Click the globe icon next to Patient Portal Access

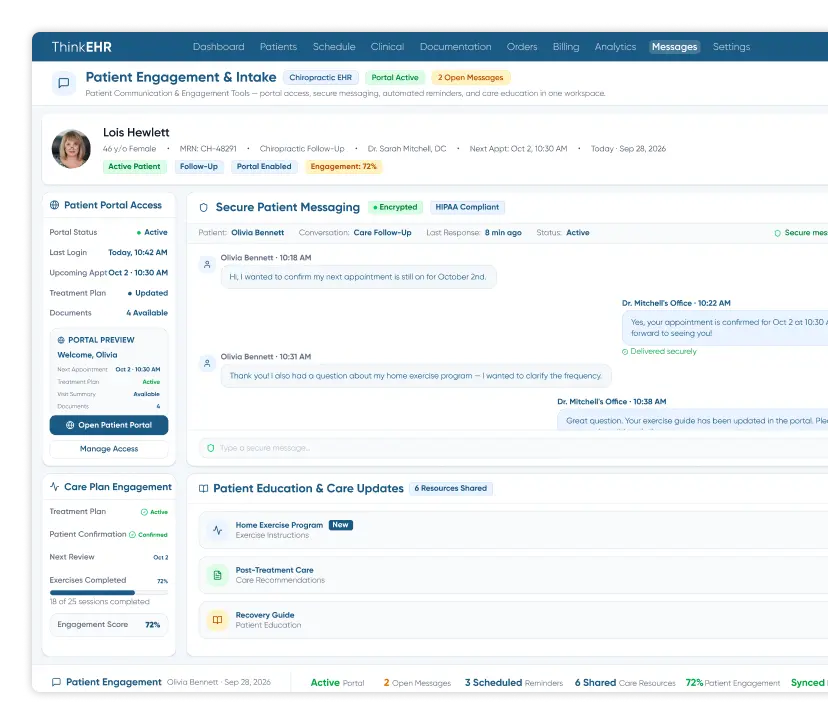tap(54, 205)
